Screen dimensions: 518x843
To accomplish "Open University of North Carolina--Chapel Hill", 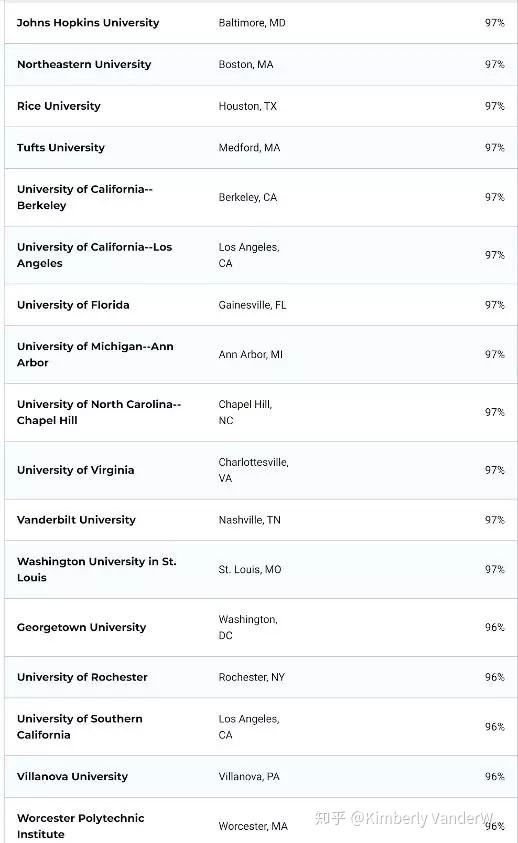I will 99,412.
